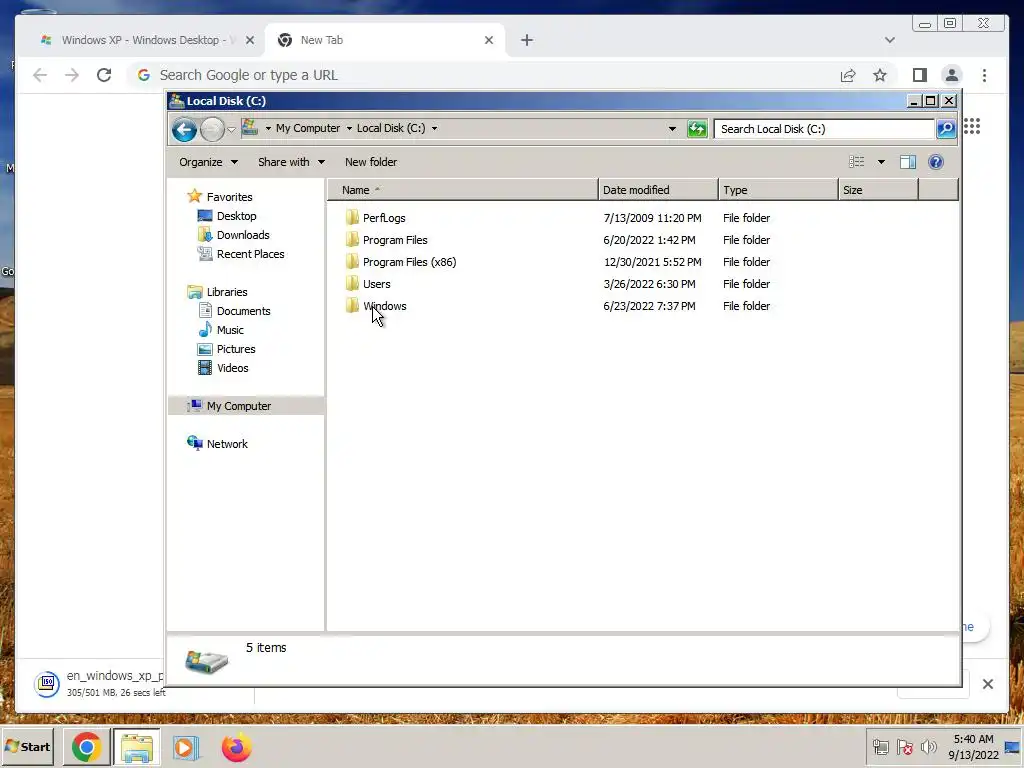Select Documents library
1024x768 pixels.
pyautogui.click(x=244, y=311)
